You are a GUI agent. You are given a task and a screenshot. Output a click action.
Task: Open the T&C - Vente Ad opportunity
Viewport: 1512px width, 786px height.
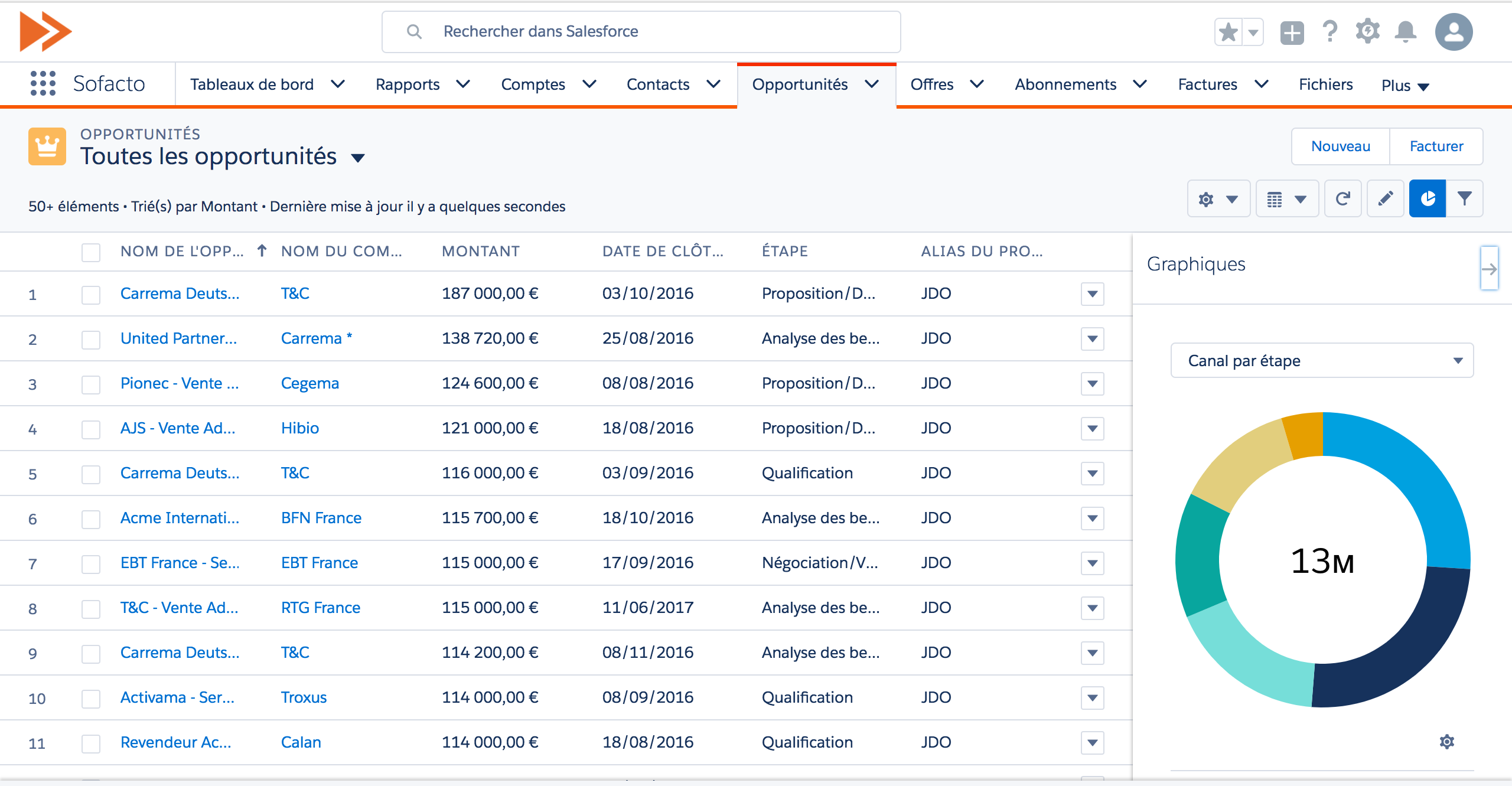click(x=179, y=608)
